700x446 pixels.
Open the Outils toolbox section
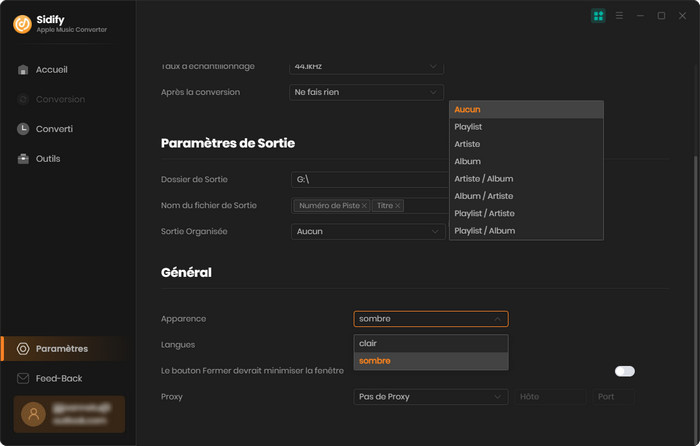click(47, 159)
